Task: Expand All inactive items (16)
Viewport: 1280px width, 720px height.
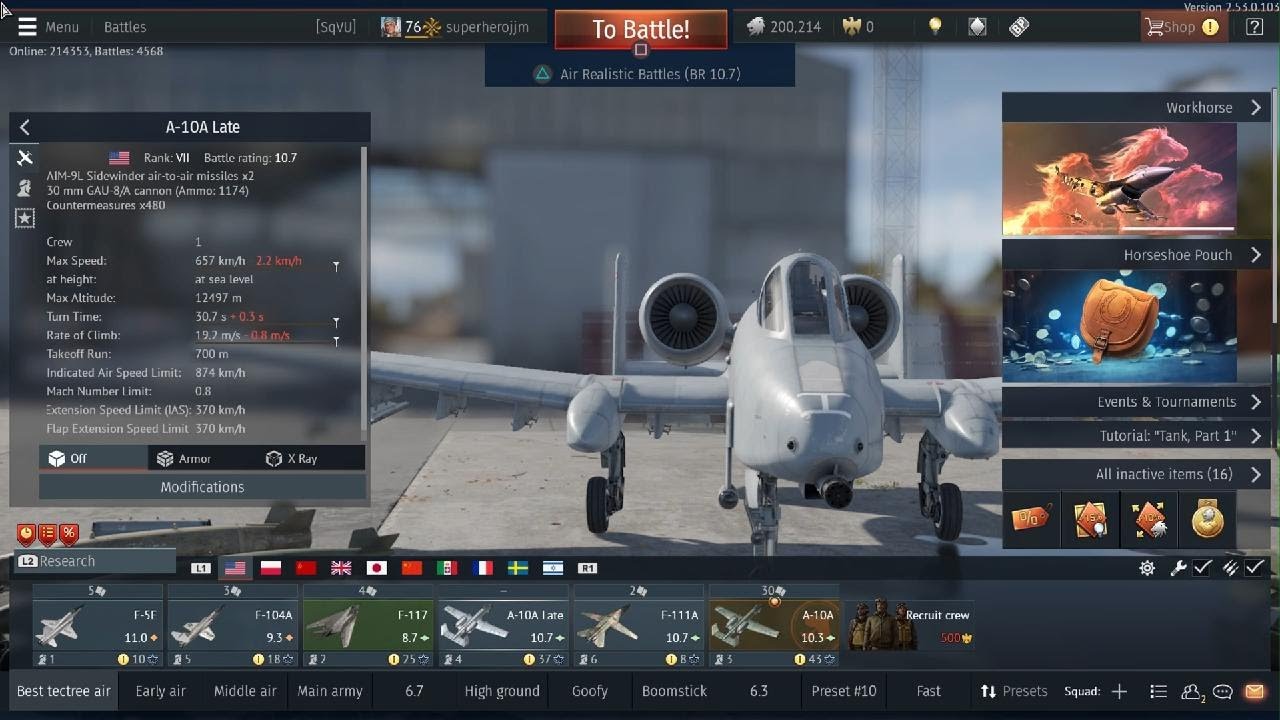Action: point(1137,474)
